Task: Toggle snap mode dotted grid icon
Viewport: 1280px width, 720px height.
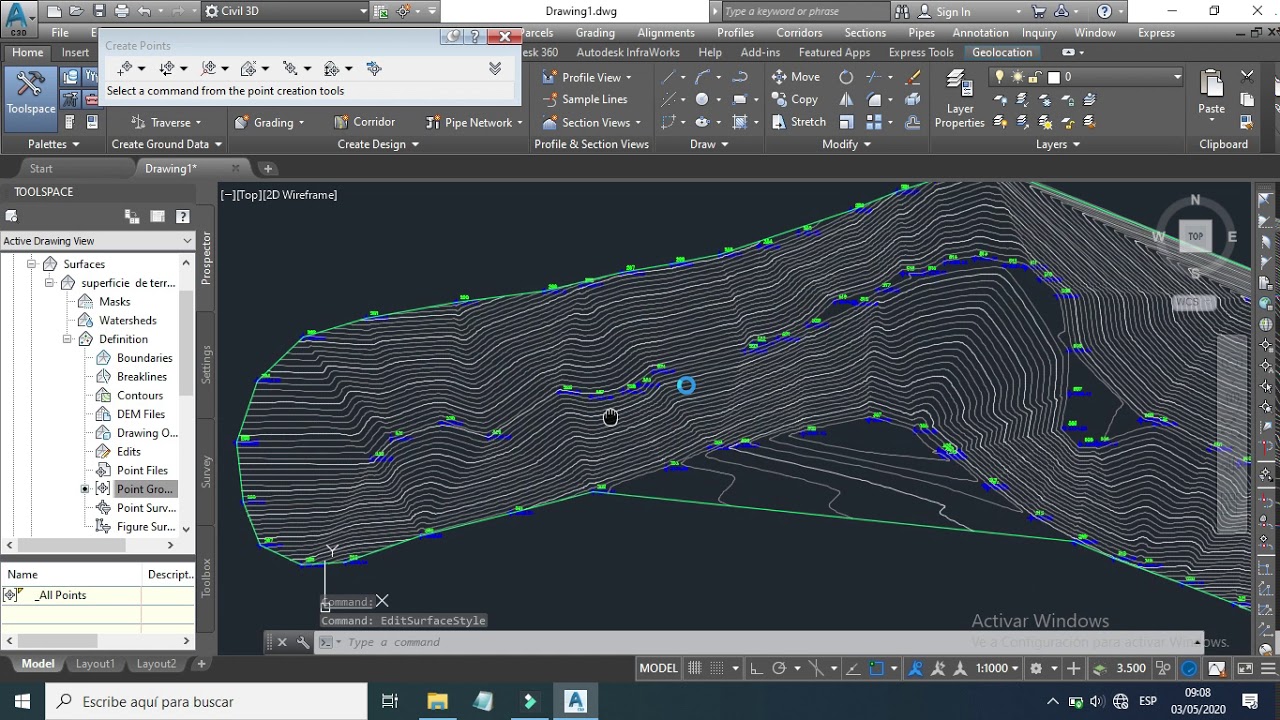Action: click(718, 668)
